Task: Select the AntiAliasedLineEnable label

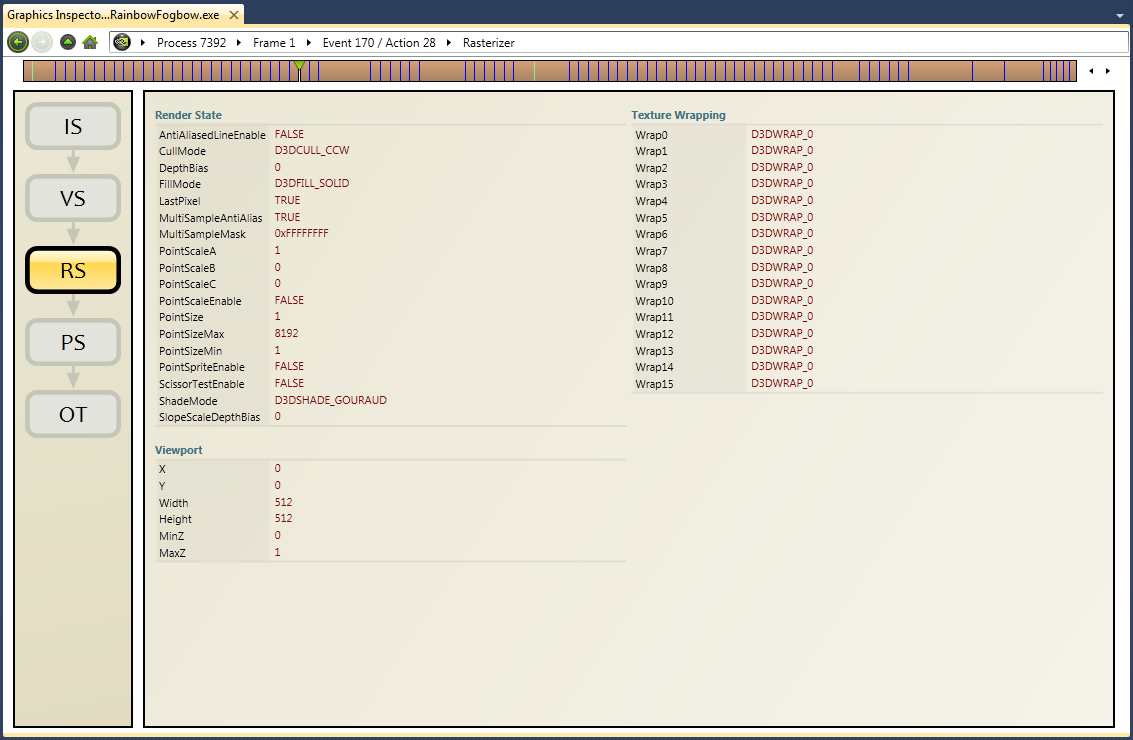Action: coord(212,135)
